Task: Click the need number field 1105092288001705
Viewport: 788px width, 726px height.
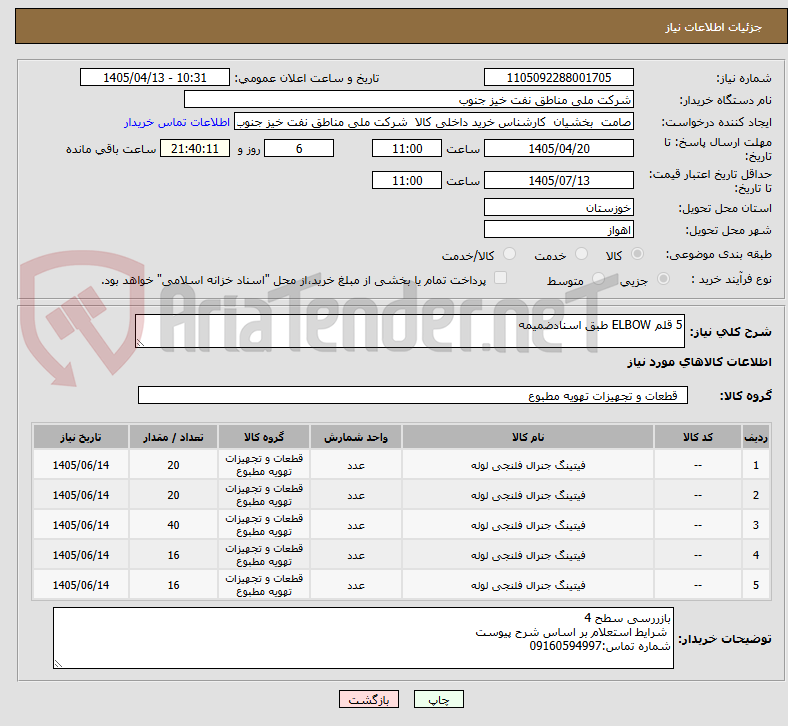Action: (558, 77)
